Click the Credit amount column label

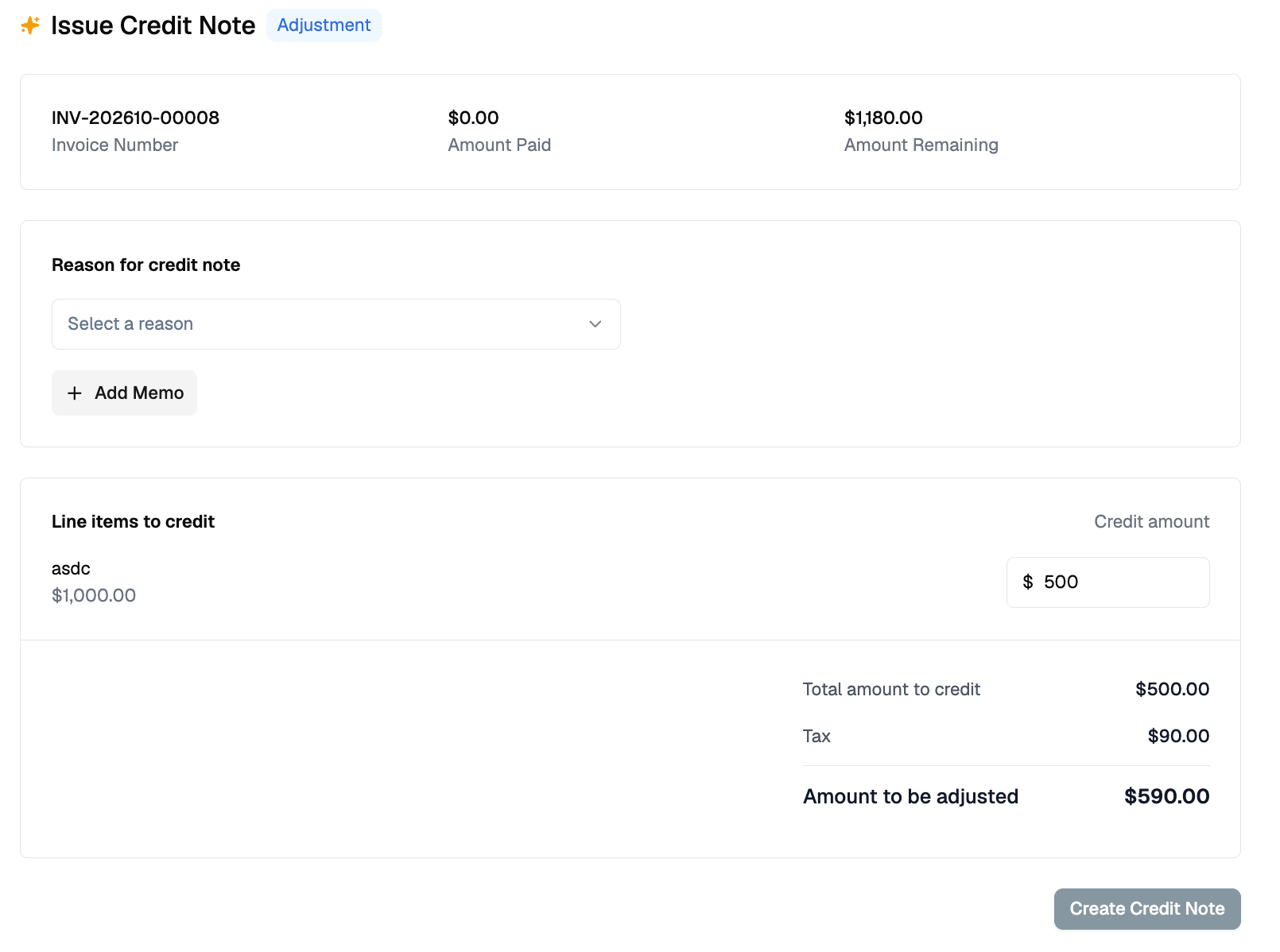(x=1151, y=521)
